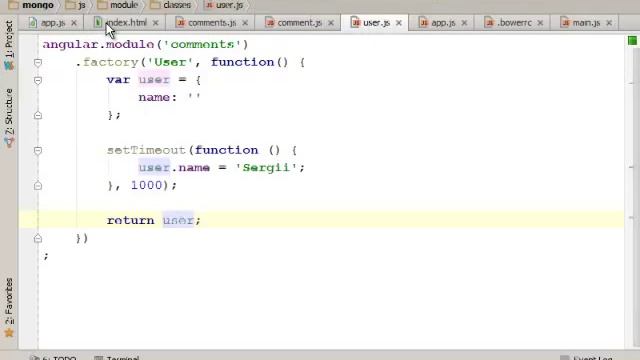Viewport: 640px width, 360px height.
Task: Click the HTML file icon on index.html tab
Action: click(98, 23)
